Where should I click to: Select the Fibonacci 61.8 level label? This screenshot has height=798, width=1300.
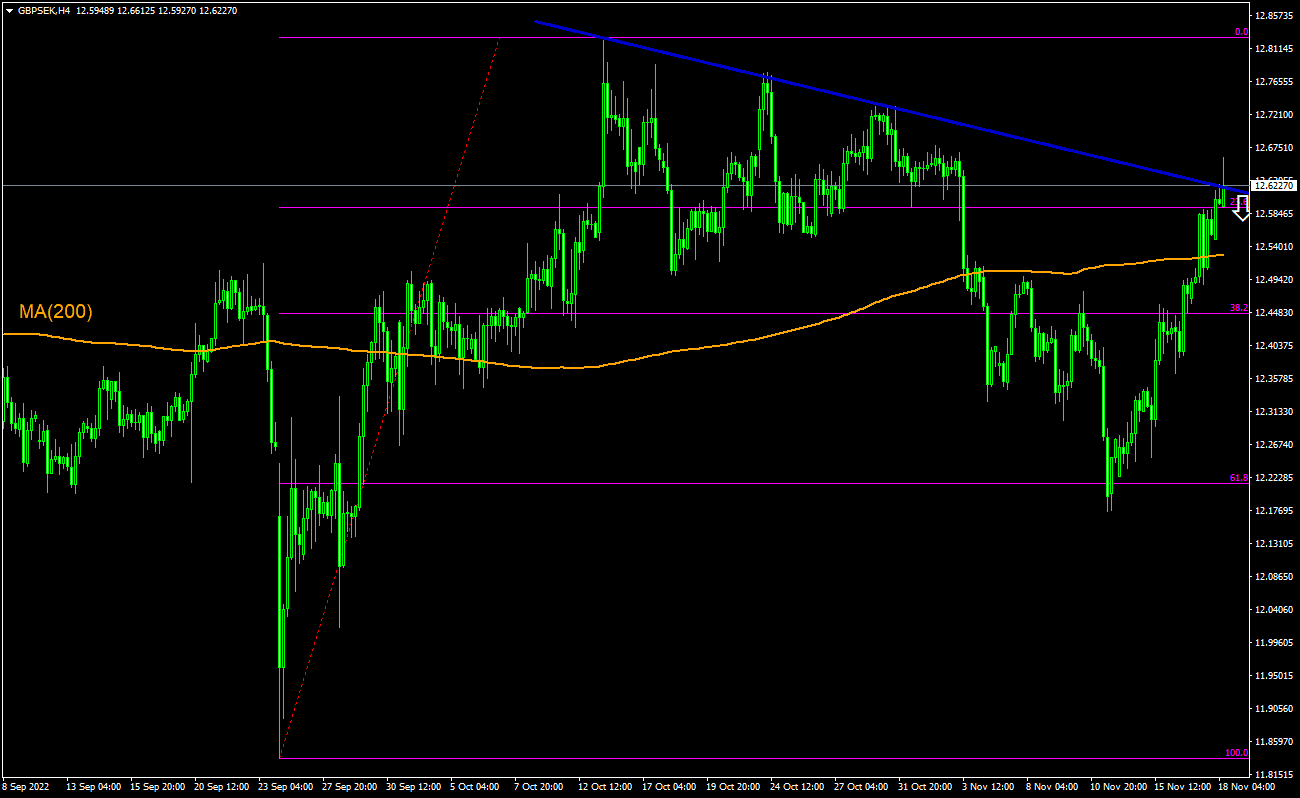pos(1239,478)
